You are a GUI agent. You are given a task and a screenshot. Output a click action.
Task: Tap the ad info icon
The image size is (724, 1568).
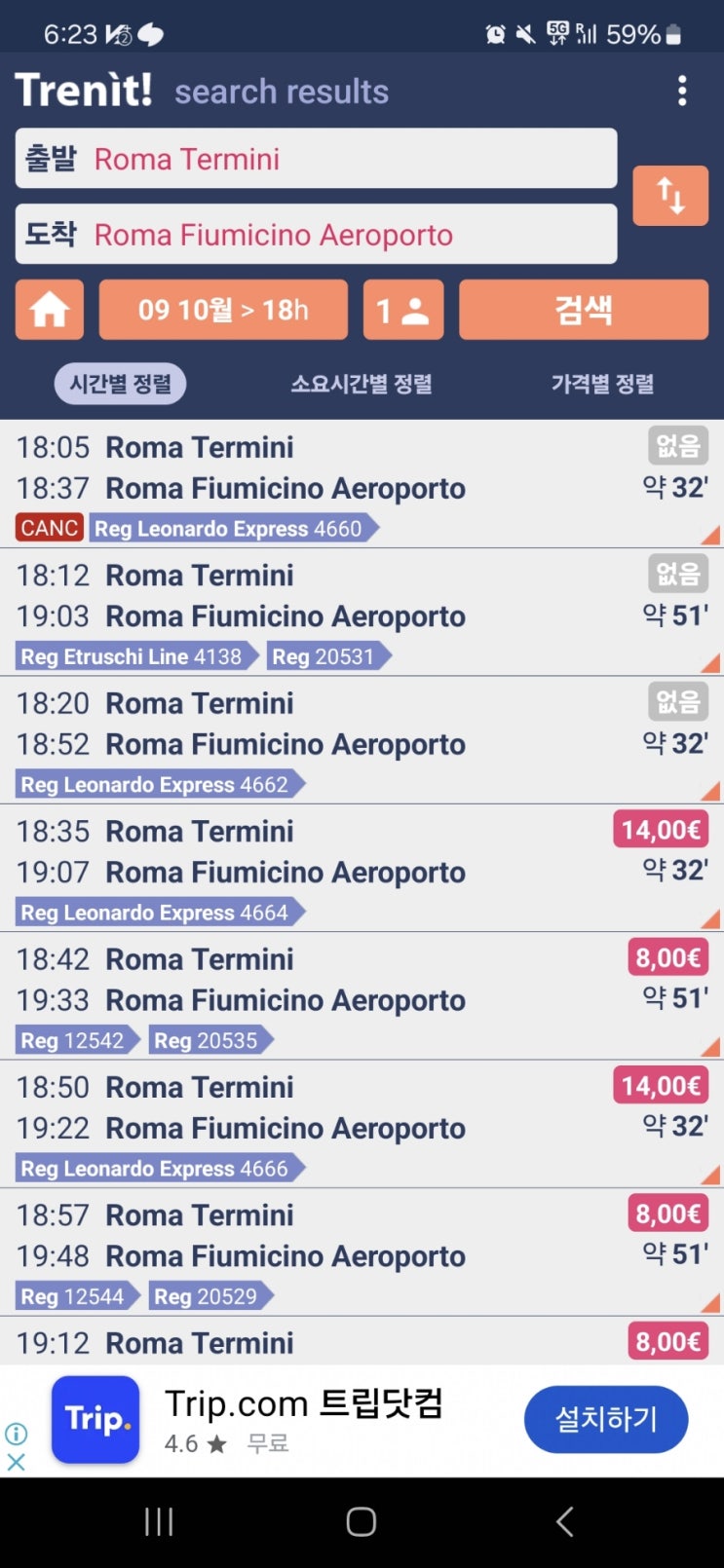(x=17, y=1433)
